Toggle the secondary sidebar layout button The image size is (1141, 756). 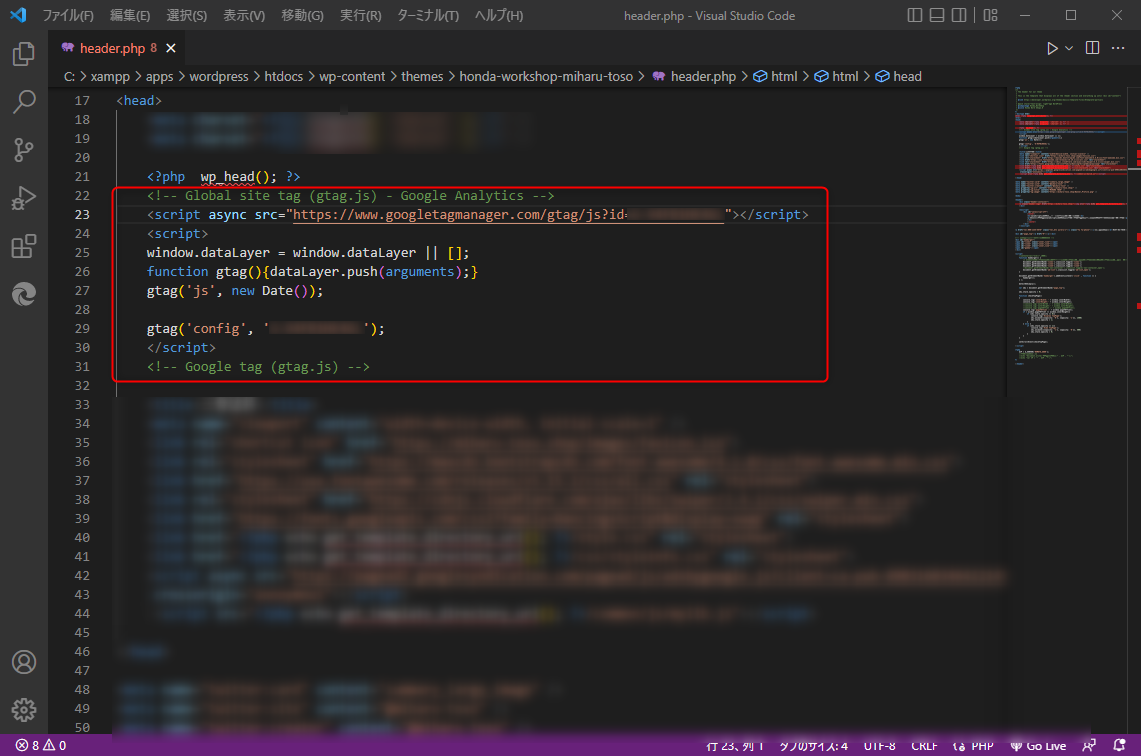[959, 15]
